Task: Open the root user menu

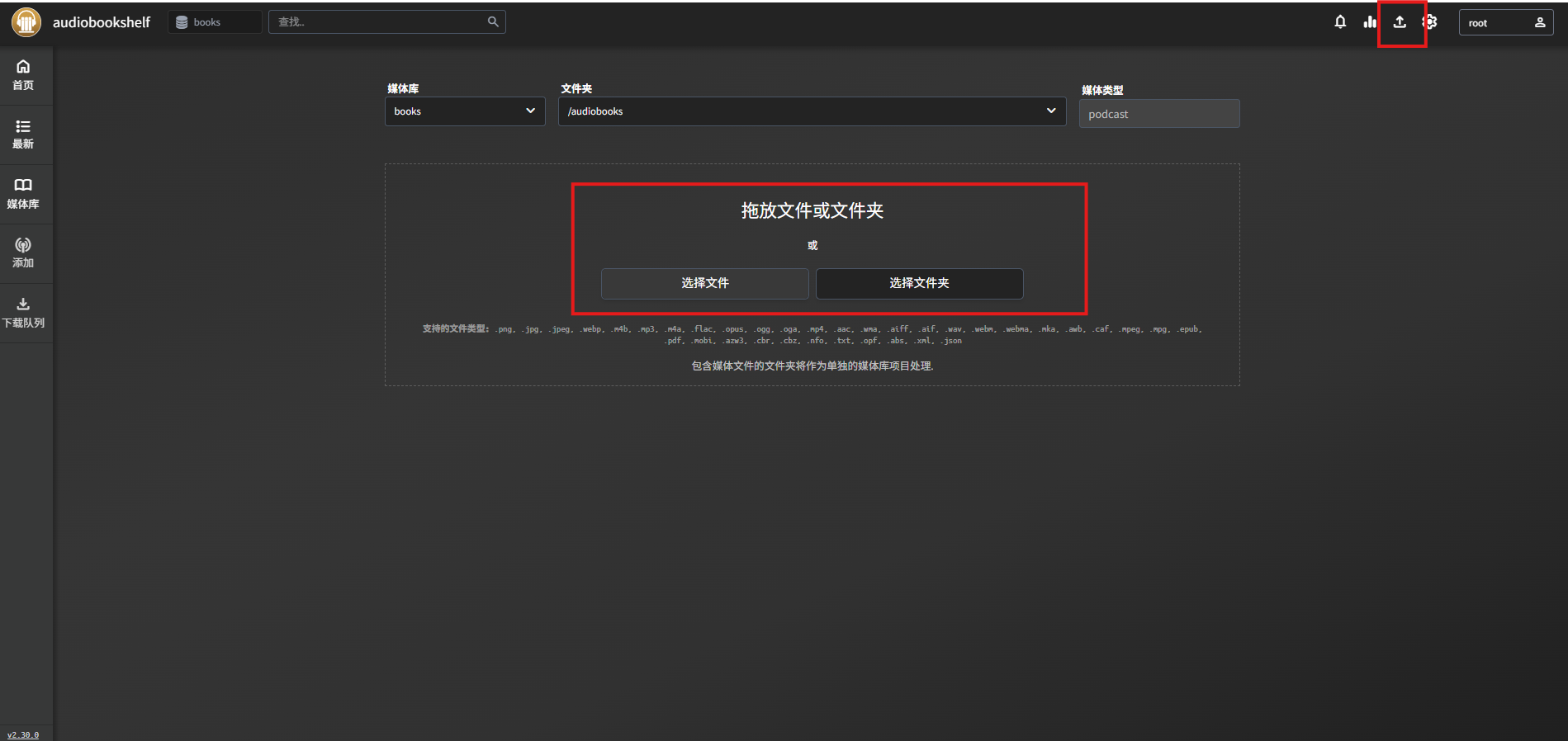Action: point(1505,23)
